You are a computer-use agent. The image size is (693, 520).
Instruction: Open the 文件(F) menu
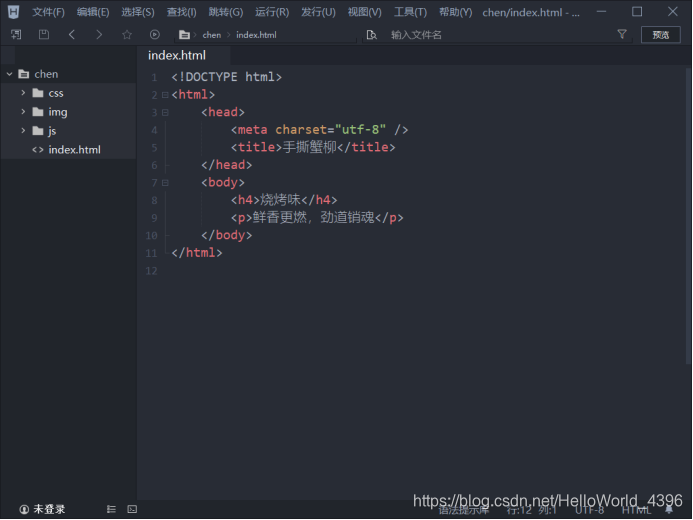(x=48, y=12)
